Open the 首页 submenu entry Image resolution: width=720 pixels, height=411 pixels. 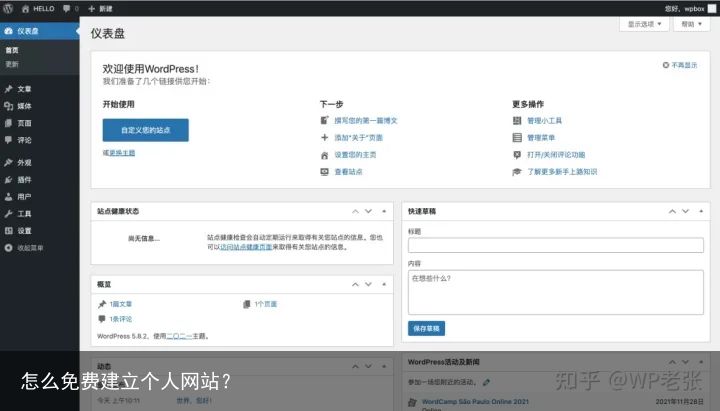pos(12,50)
